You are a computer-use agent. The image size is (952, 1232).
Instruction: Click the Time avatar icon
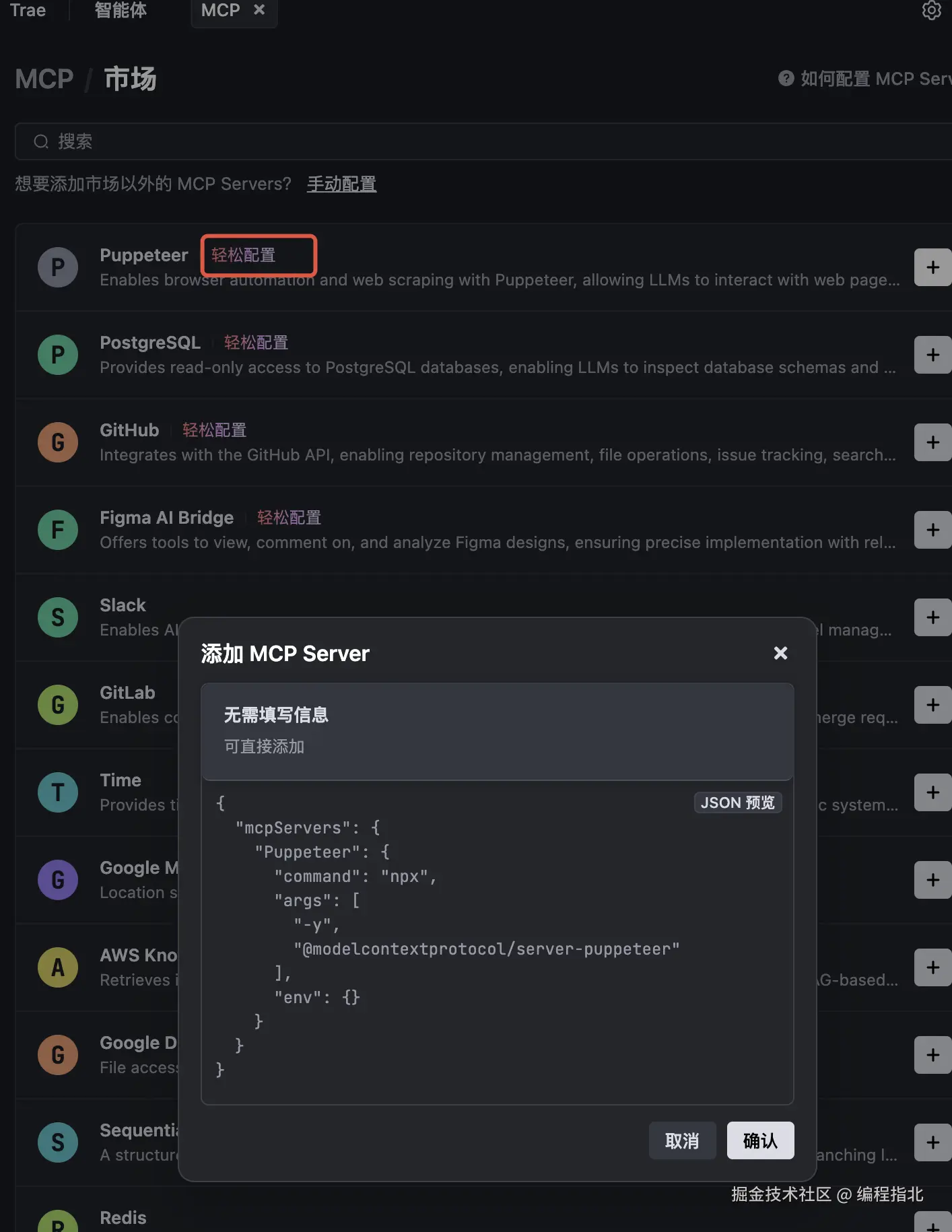click(x=58, y=792)
